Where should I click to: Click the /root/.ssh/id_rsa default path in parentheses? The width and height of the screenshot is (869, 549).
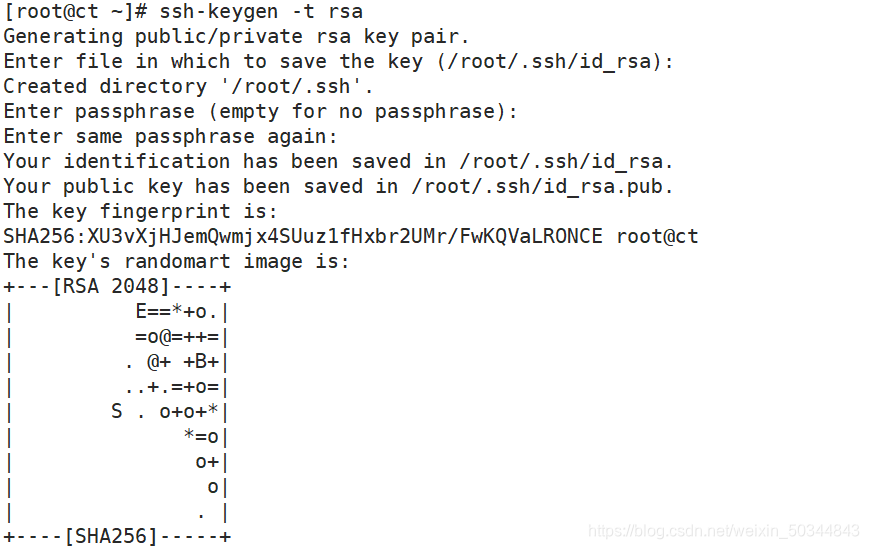click(x=549, y=61)
